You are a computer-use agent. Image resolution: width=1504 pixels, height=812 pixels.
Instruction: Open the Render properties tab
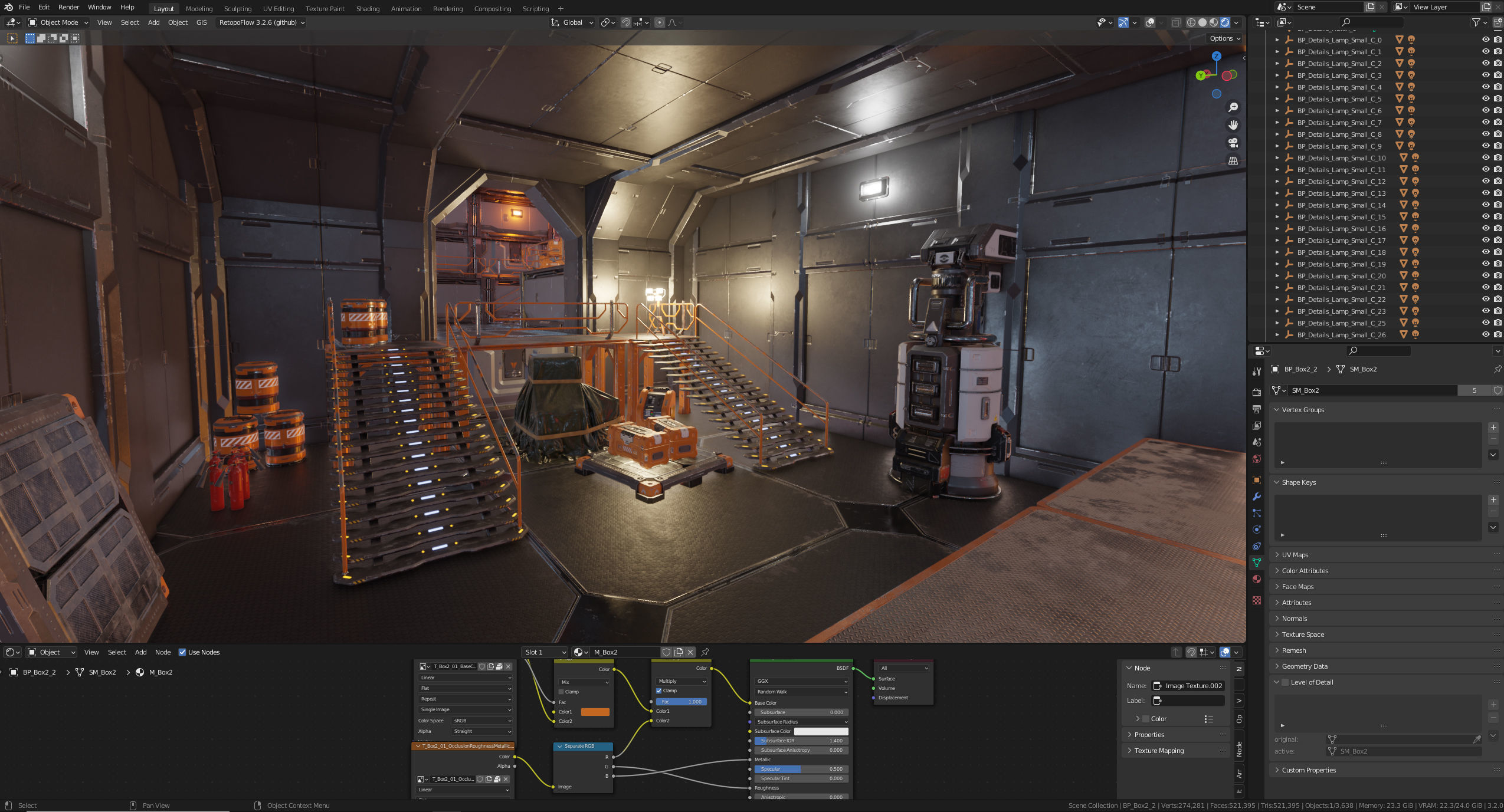[x=1257, y=392]
